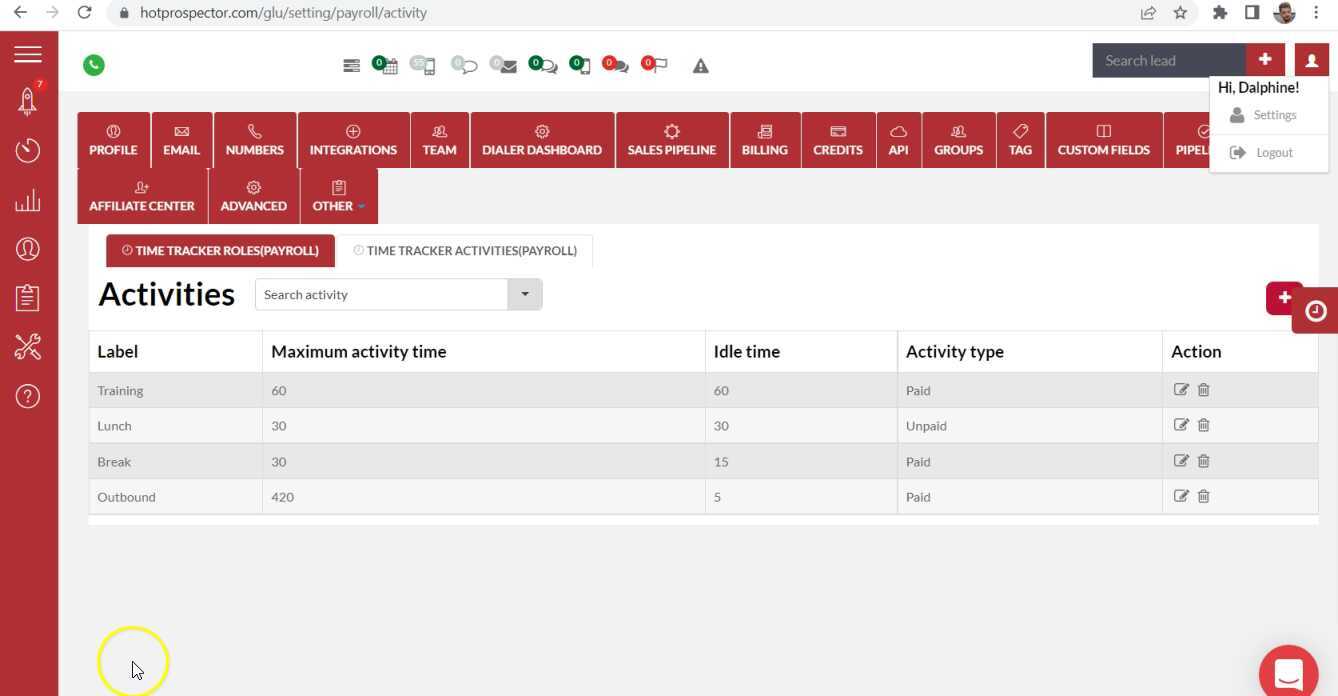Image resolution: width=1338 pixels, height=696 pixels.
Task: Delete the Break activity with trash icon
Action: (x=1204, y=461)
